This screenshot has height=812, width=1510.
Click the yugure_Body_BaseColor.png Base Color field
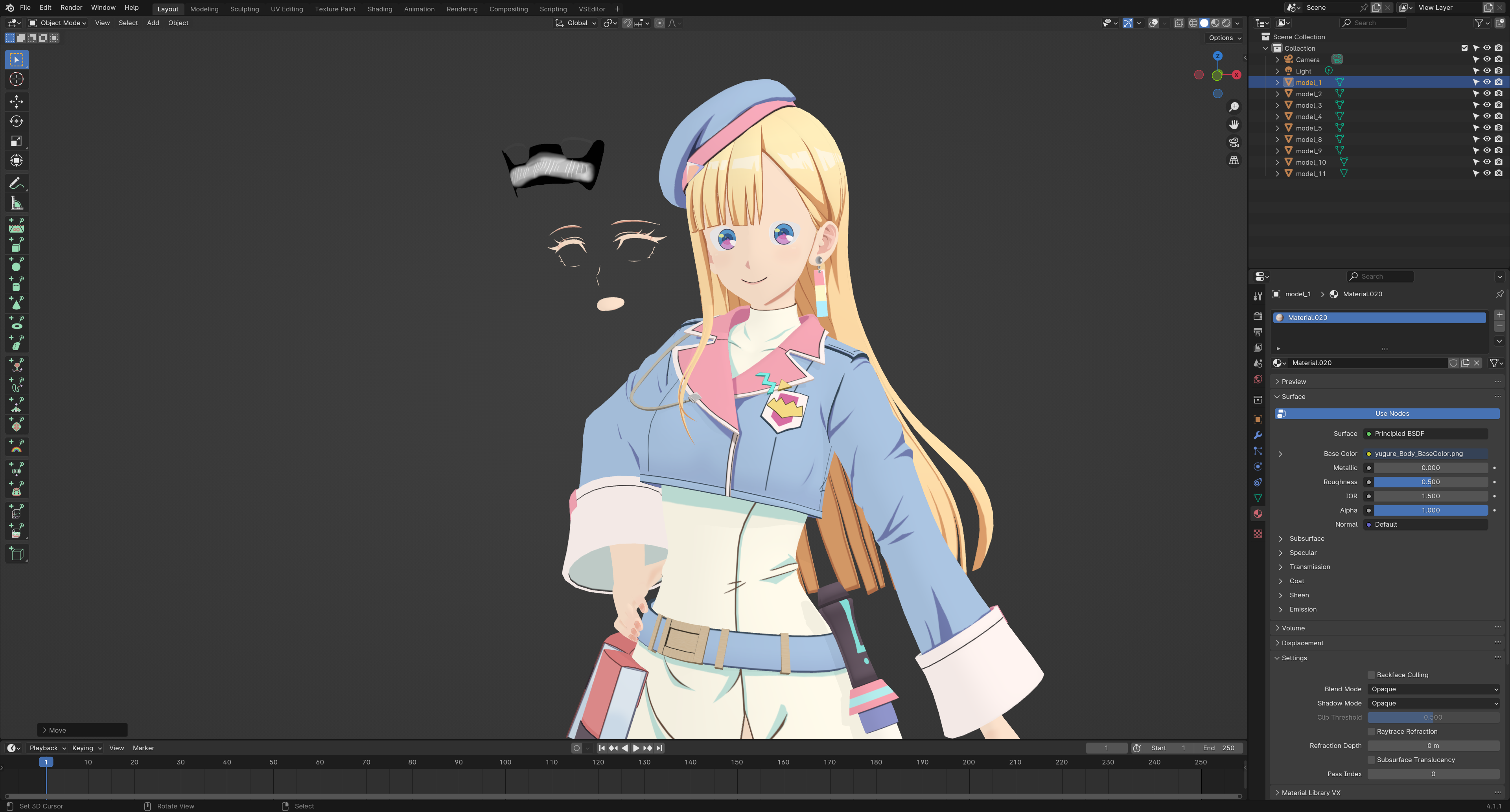tap(1425, 454)
